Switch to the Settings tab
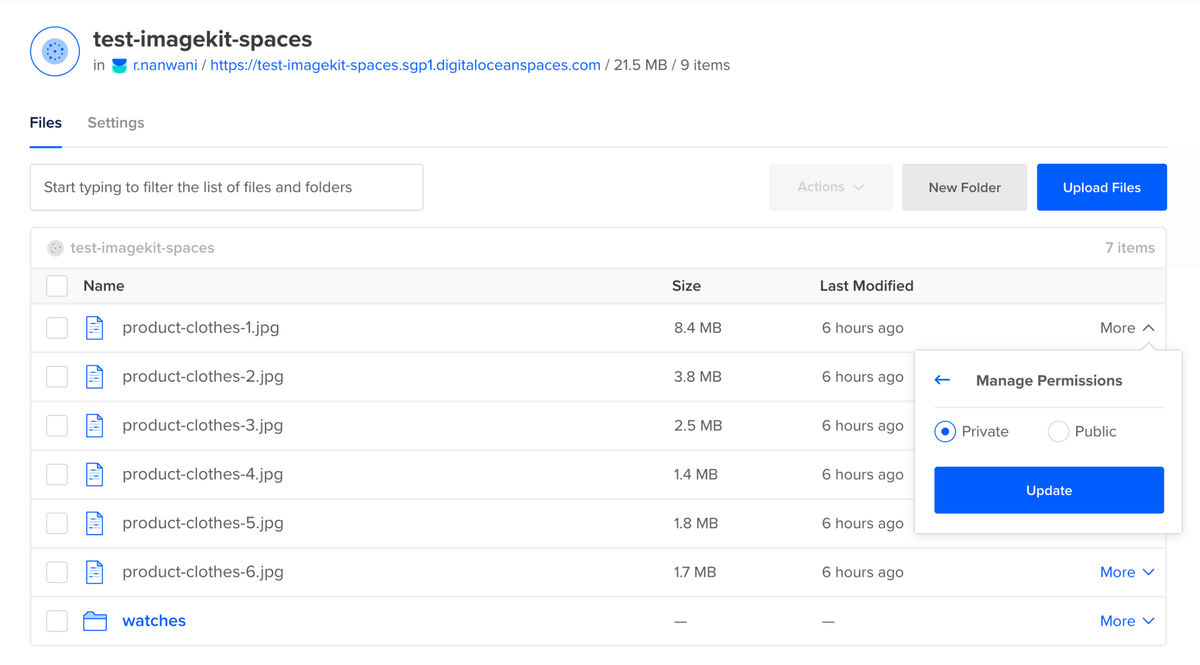Viewport: 1200px width, 665px height. [116, 123]
